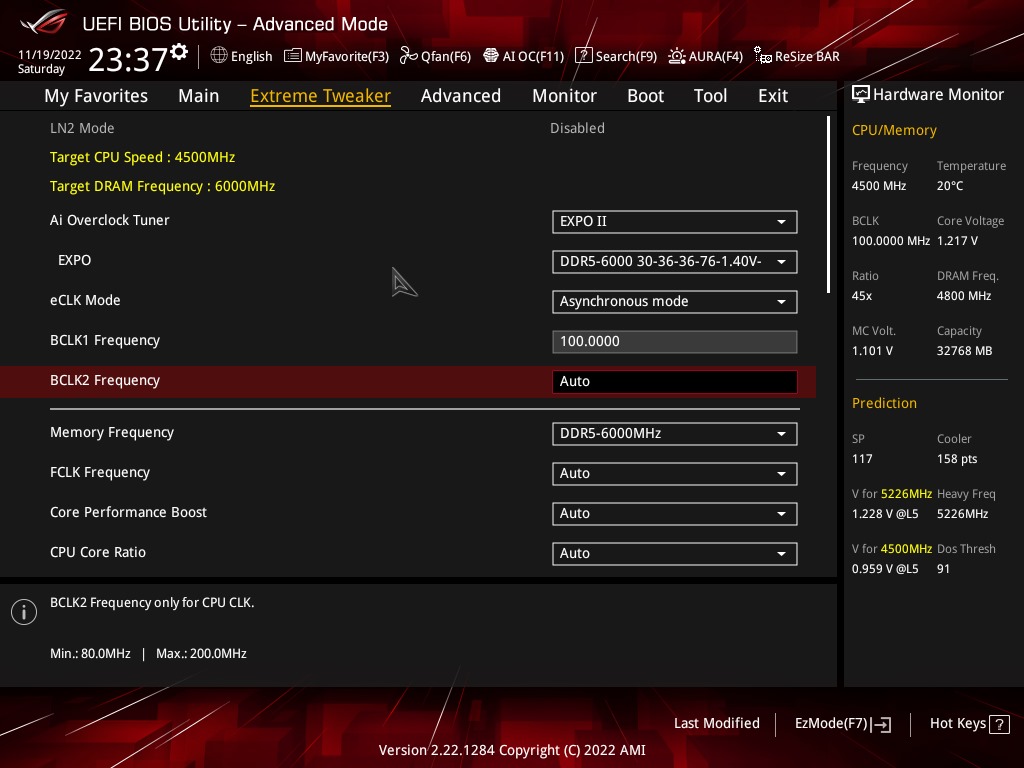Select the Ai Overclock Tuner label
Screen dimensions: 1024x768
110,220
